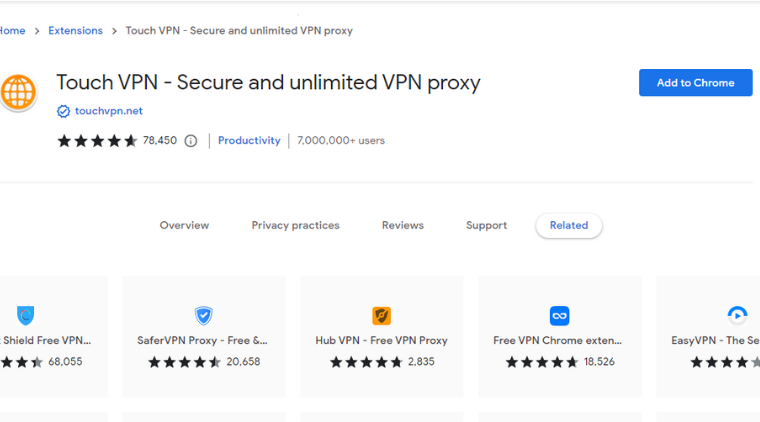Open SaferVPN Proxy extension card title
Screen dimensions: 760x422
click(x=202, y=341)
